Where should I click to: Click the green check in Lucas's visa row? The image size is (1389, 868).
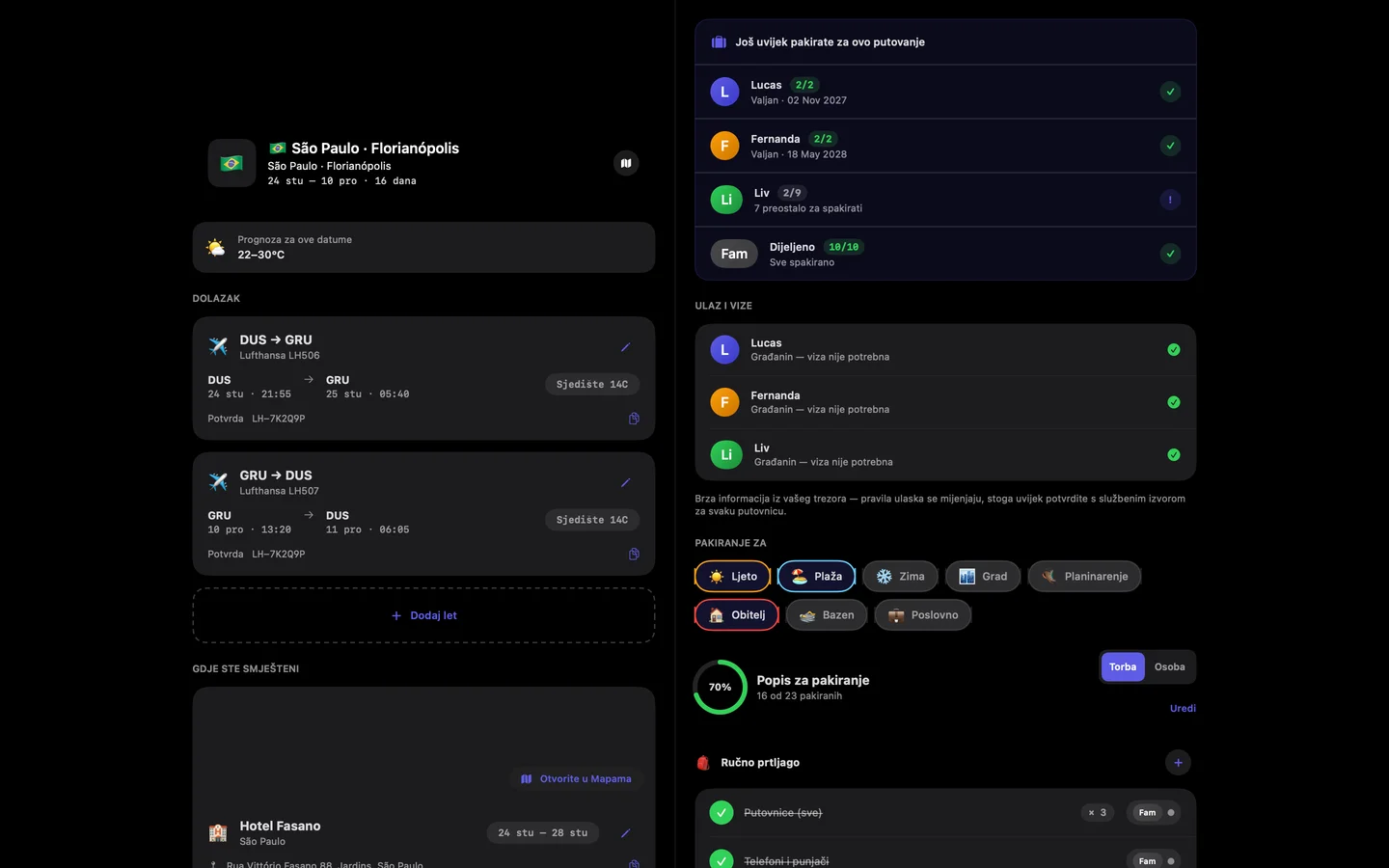(x=1174, y=350)
